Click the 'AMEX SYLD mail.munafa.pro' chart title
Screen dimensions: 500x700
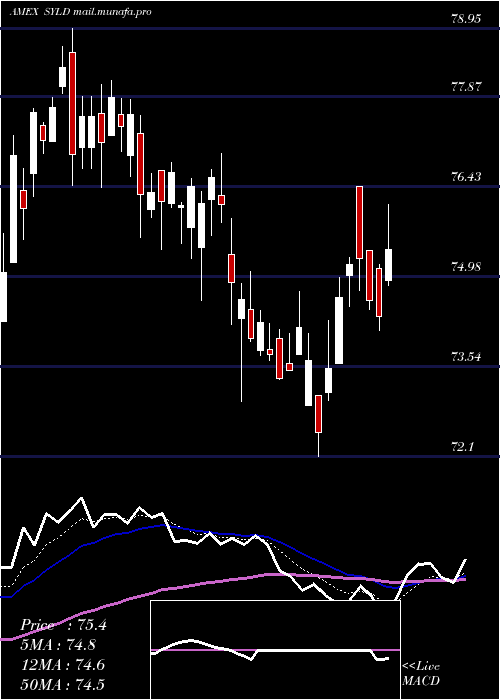pyautogui.click(x=80, y=12)
